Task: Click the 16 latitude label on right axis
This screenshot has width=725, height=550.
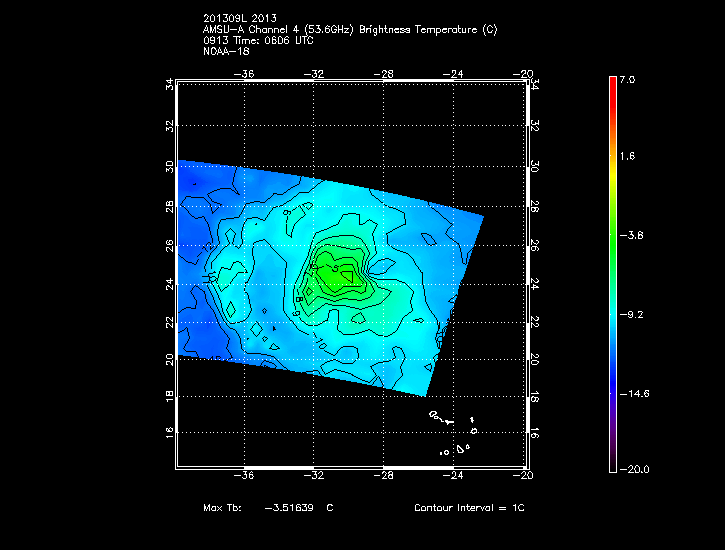Action: (x=534, y=433)
